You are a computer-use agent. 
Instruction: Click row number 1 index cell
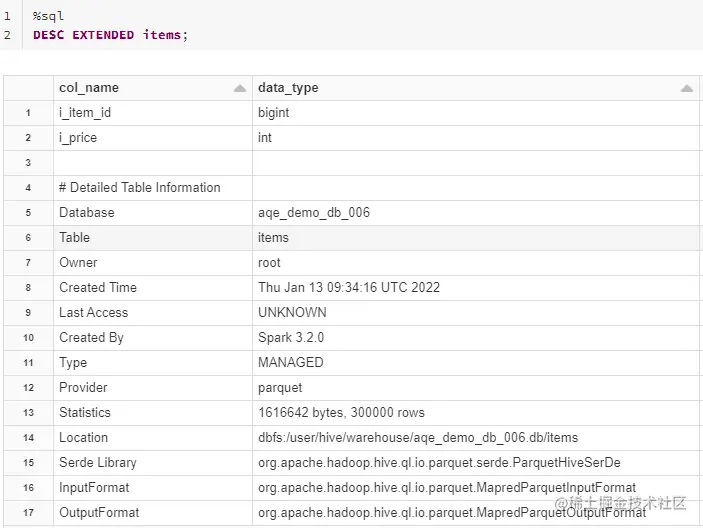tap(29, 113)
